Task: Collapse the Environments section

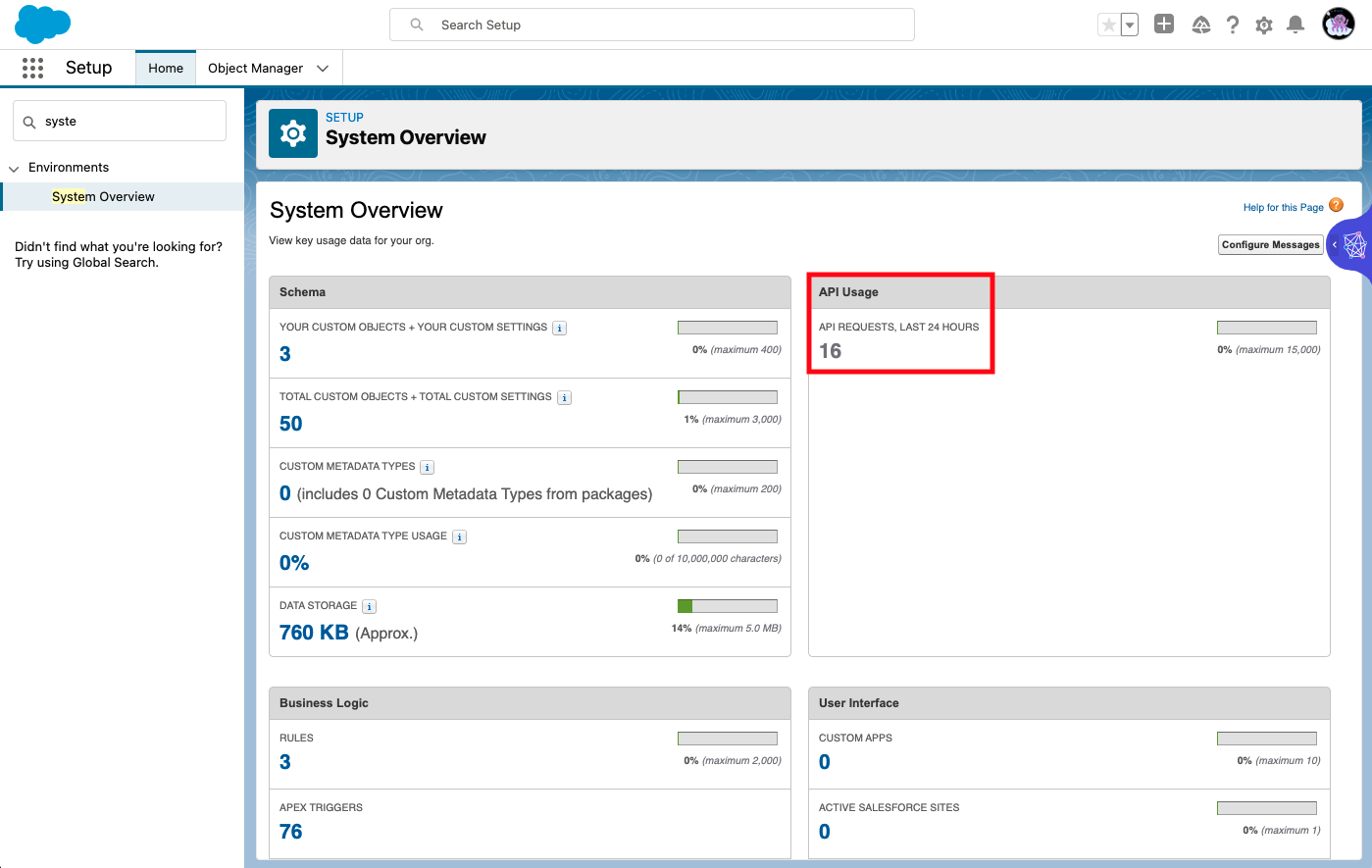Action: point(14,169)
